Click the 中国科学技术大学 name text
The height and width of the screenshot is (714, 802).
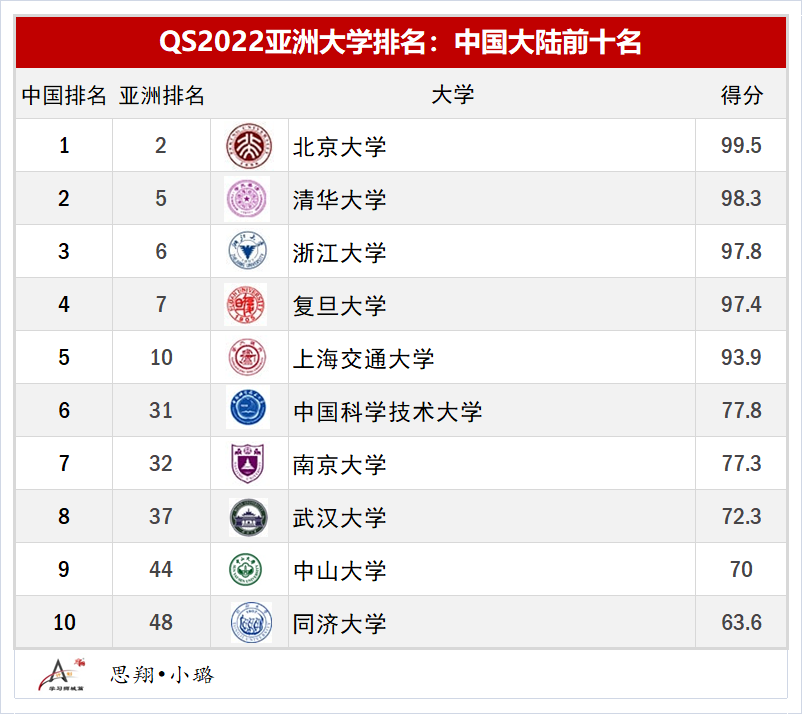click(388, 412)
